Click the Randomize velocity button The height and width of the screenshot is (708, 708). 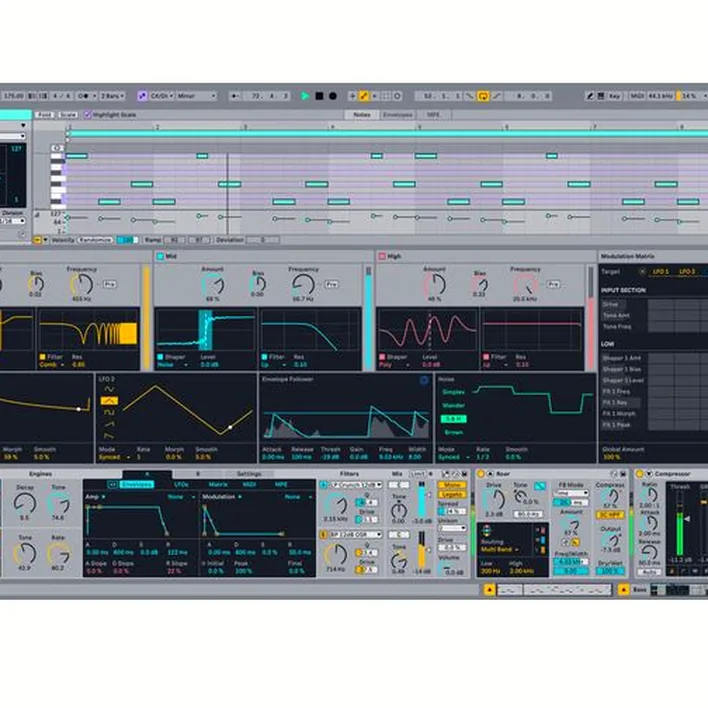95,240
